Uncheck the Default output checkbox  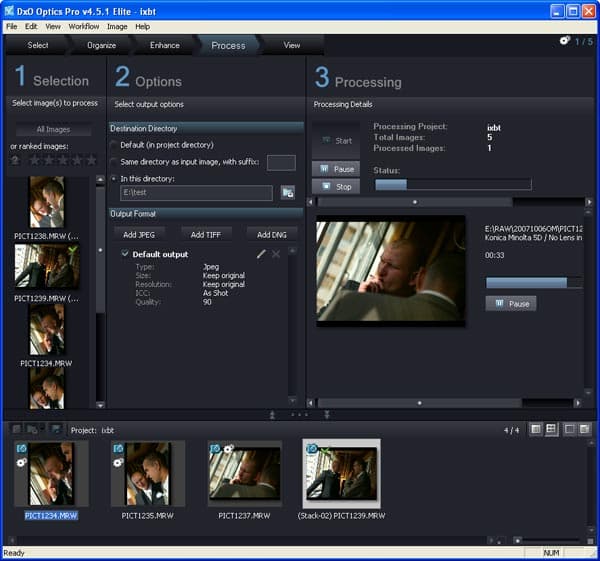(125, 253)
